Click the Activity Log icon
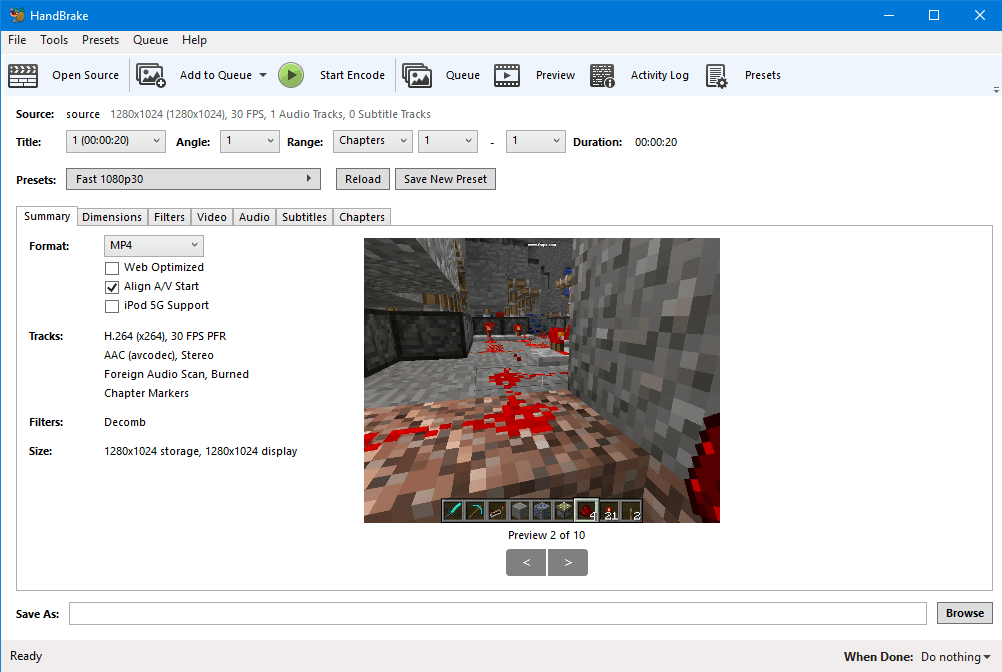Image resolution: width=1002 pixels, height=672 pixels. tap(602, 75)
